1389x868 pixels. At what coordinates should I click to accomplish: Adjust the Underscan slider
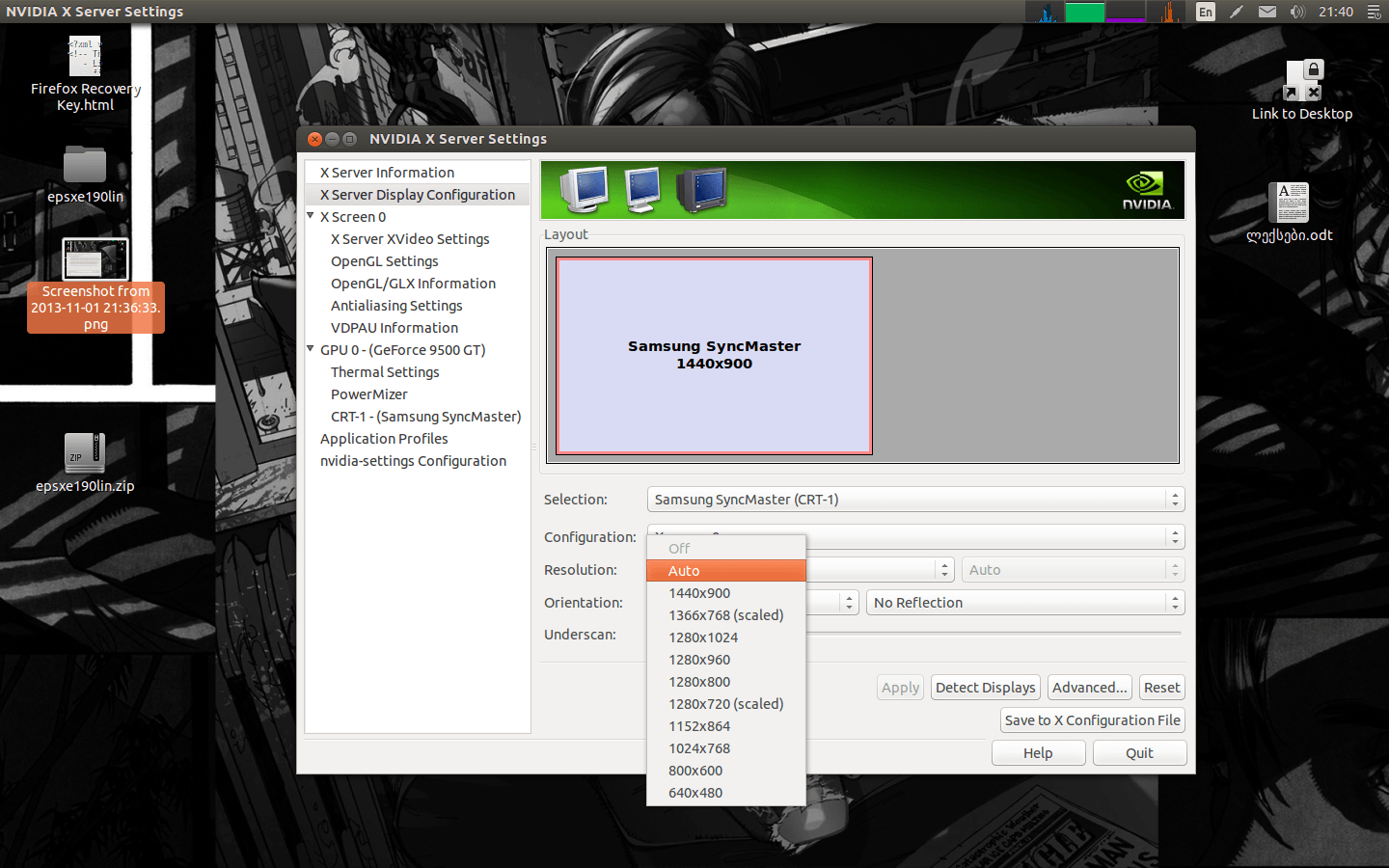point(994,634)
